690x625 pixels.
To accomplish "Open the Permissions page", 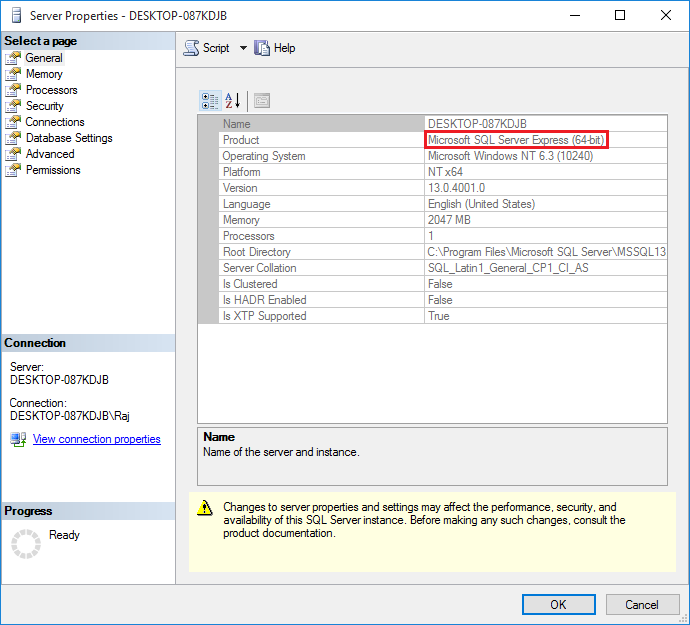I will click(53, 170).
